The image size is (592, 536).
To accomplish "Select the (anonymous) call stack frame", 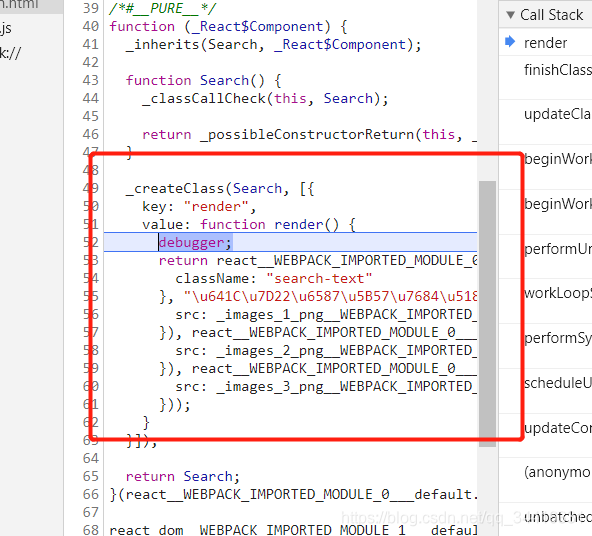I will 558,472.
